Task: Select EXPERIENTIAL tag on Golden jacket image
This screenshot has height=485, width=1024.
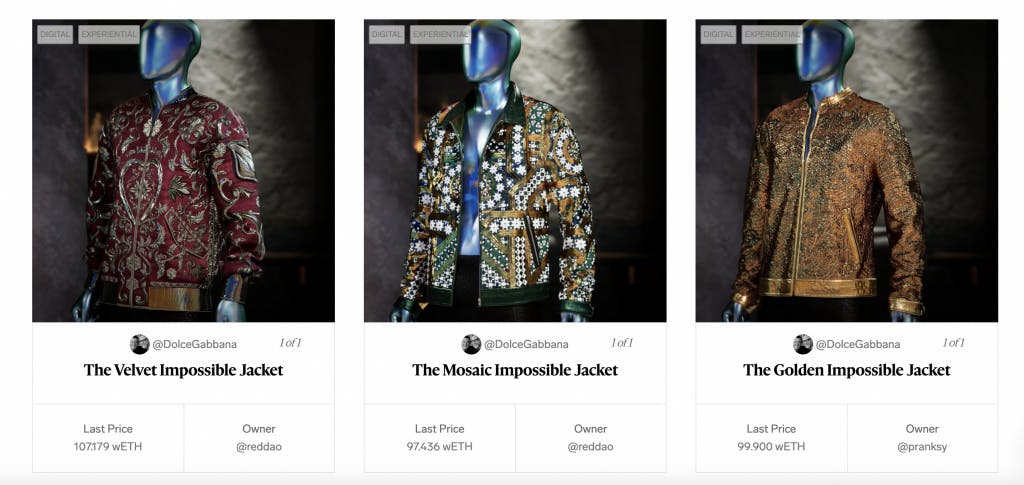Action: pyautogui.click(x=773, y=35)
